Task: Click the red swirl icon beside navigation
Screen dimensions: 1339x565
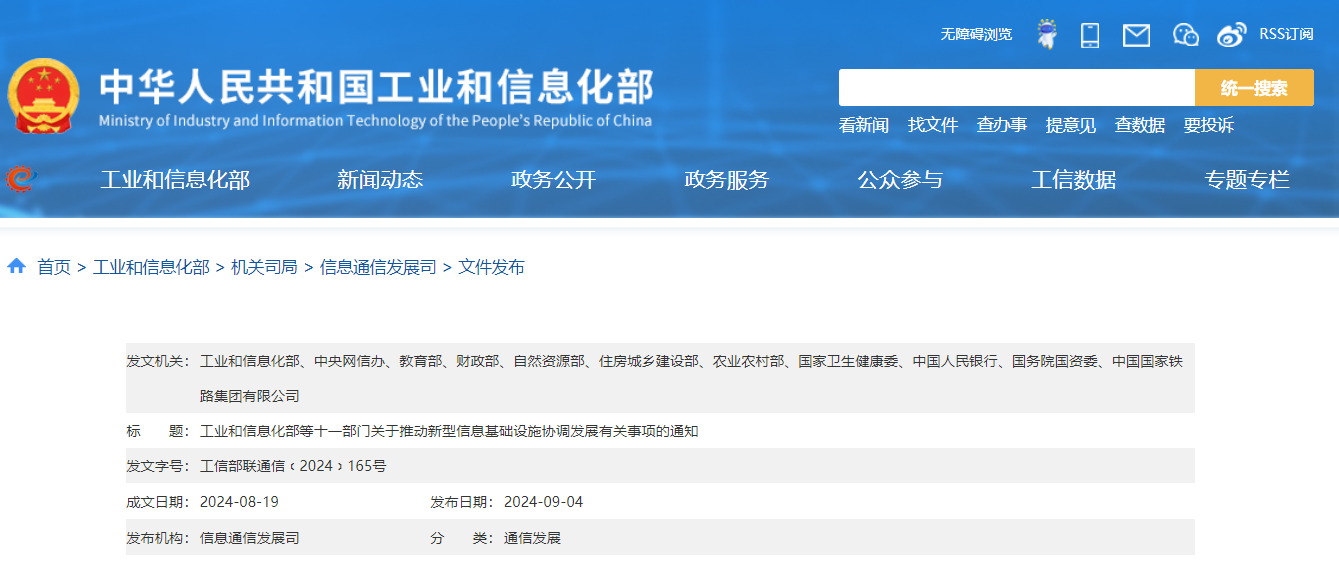Action: click(20, 179)
